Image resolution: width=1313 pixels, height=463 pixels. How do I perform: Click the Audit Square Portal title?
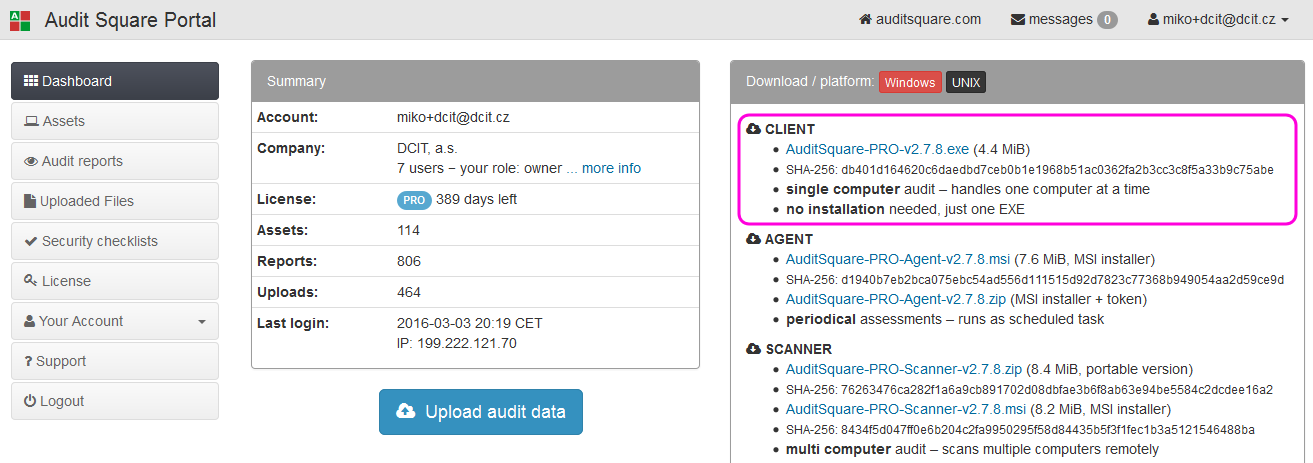point(130,20)
